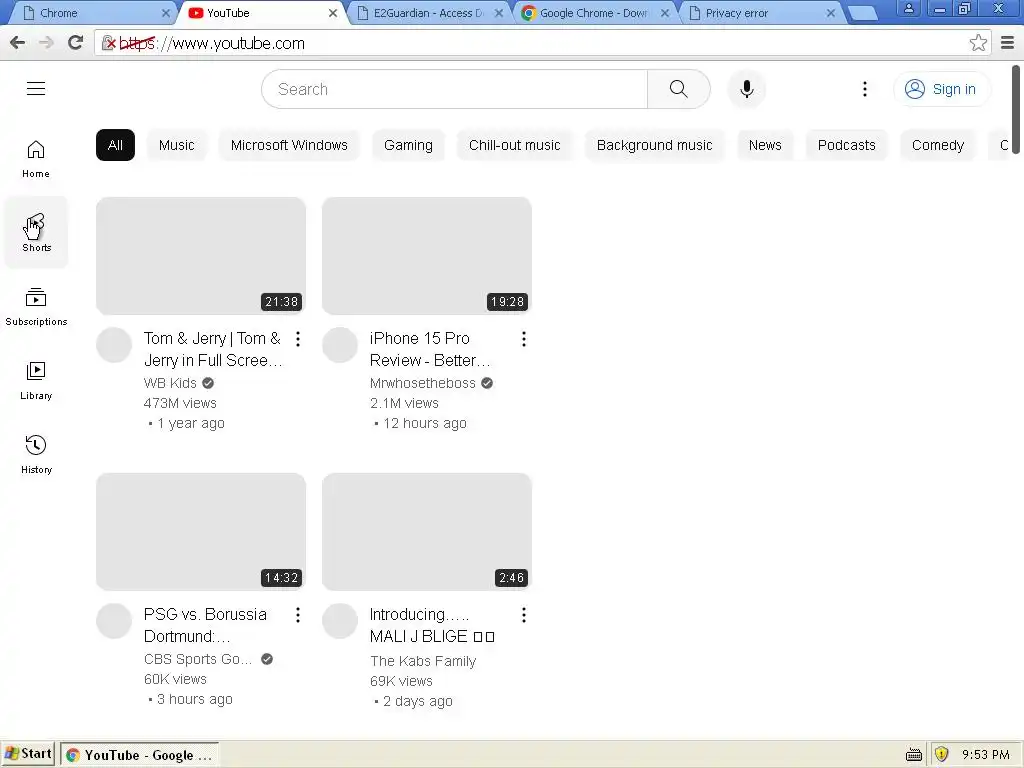Open the 19:28 iPhone review thumbnail
Image resolution: width=1024 pixels, height=768 pixels.
tap(427, 256)
